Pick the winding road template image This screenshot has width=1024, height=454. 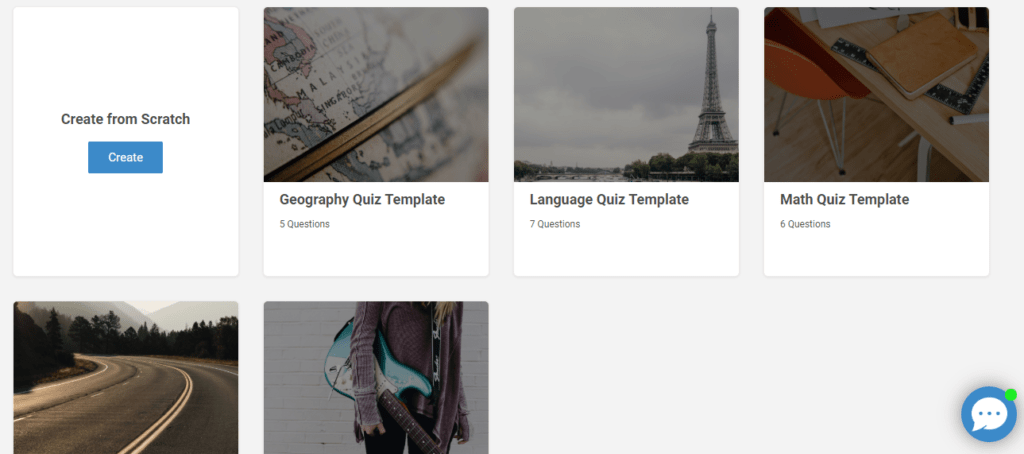pos(126,378)
